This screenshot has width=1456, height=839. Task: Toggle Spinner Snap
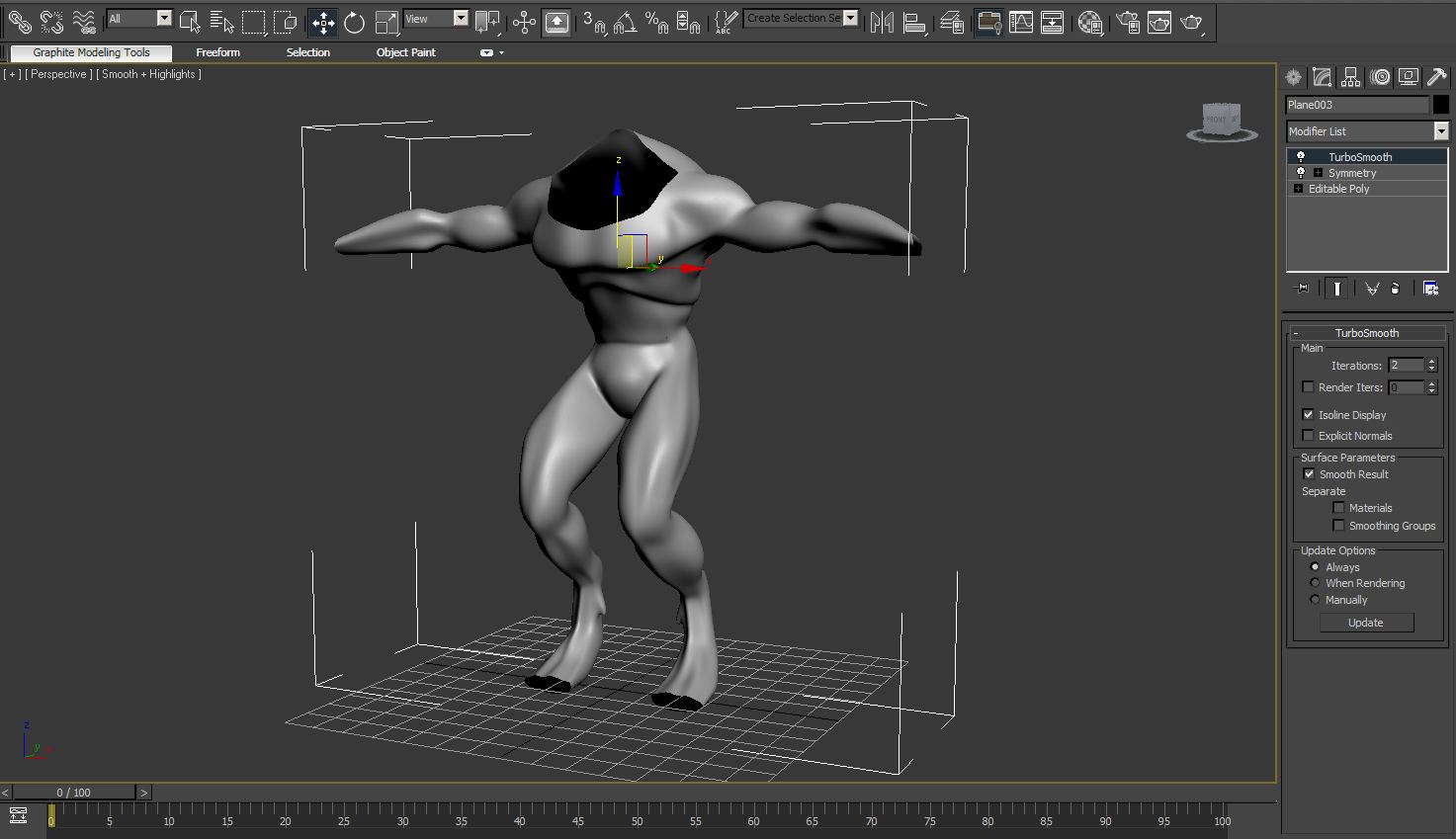[689, 21]
